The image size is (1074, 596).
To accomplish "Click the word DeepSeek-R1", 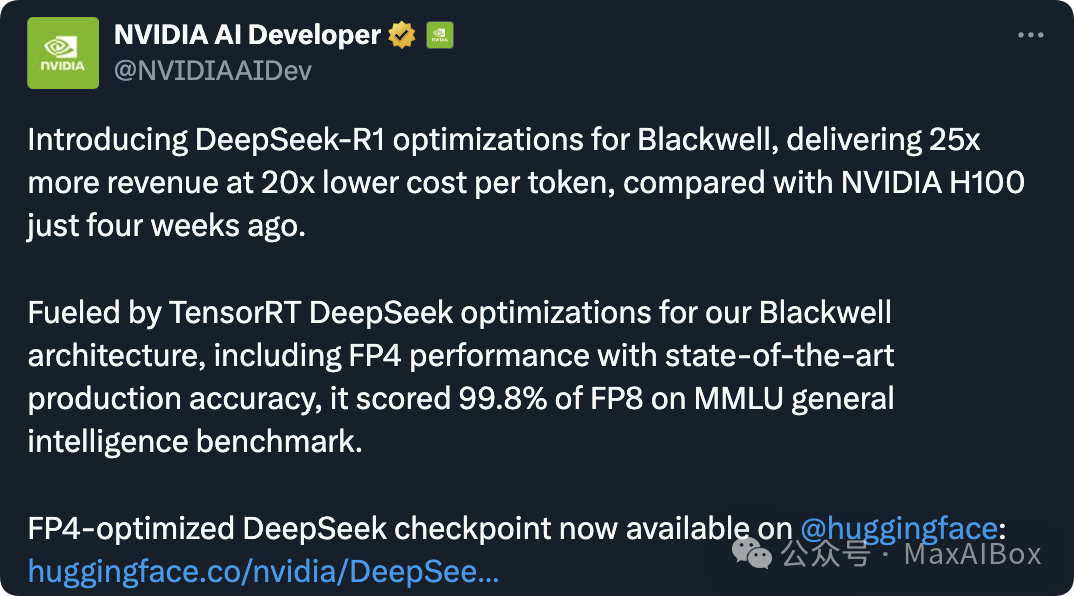I will (x=290, y=140).
